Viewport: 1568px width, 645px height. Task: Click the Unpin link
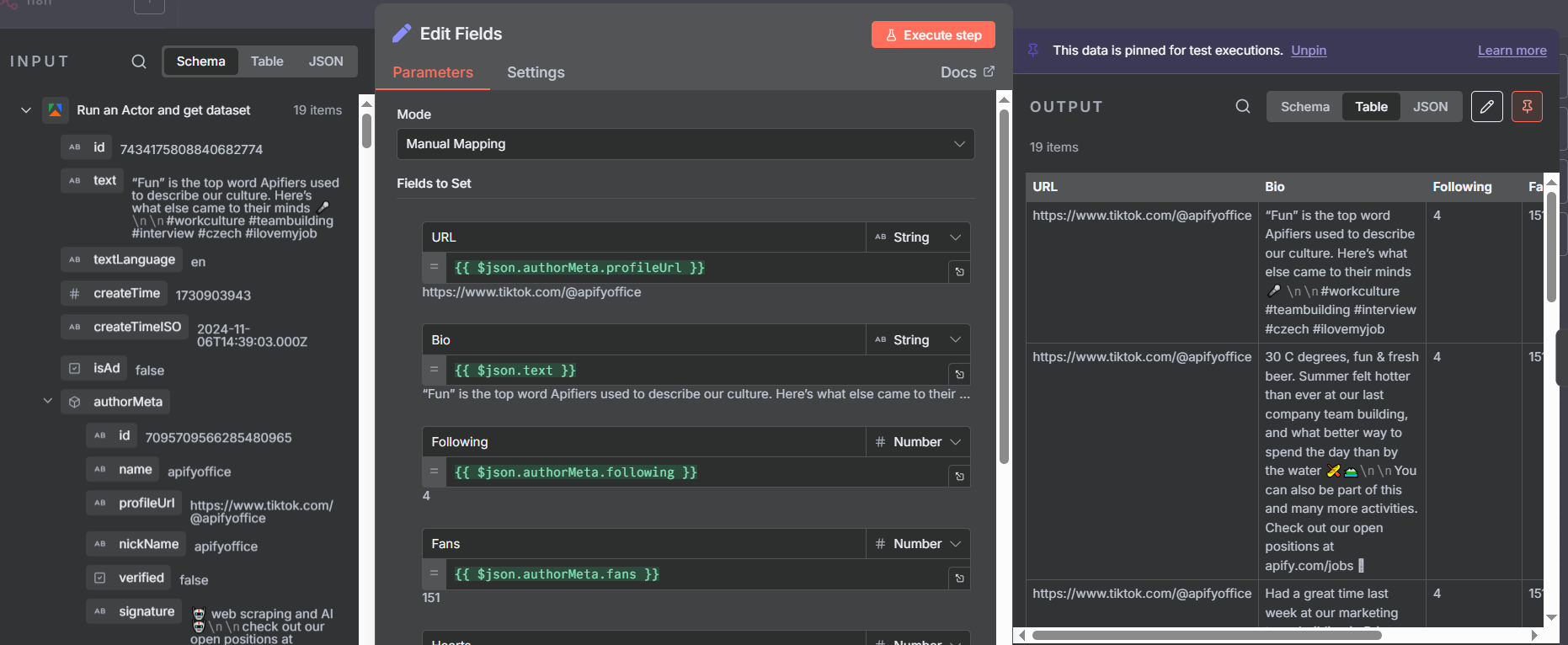click(1308, 51)
